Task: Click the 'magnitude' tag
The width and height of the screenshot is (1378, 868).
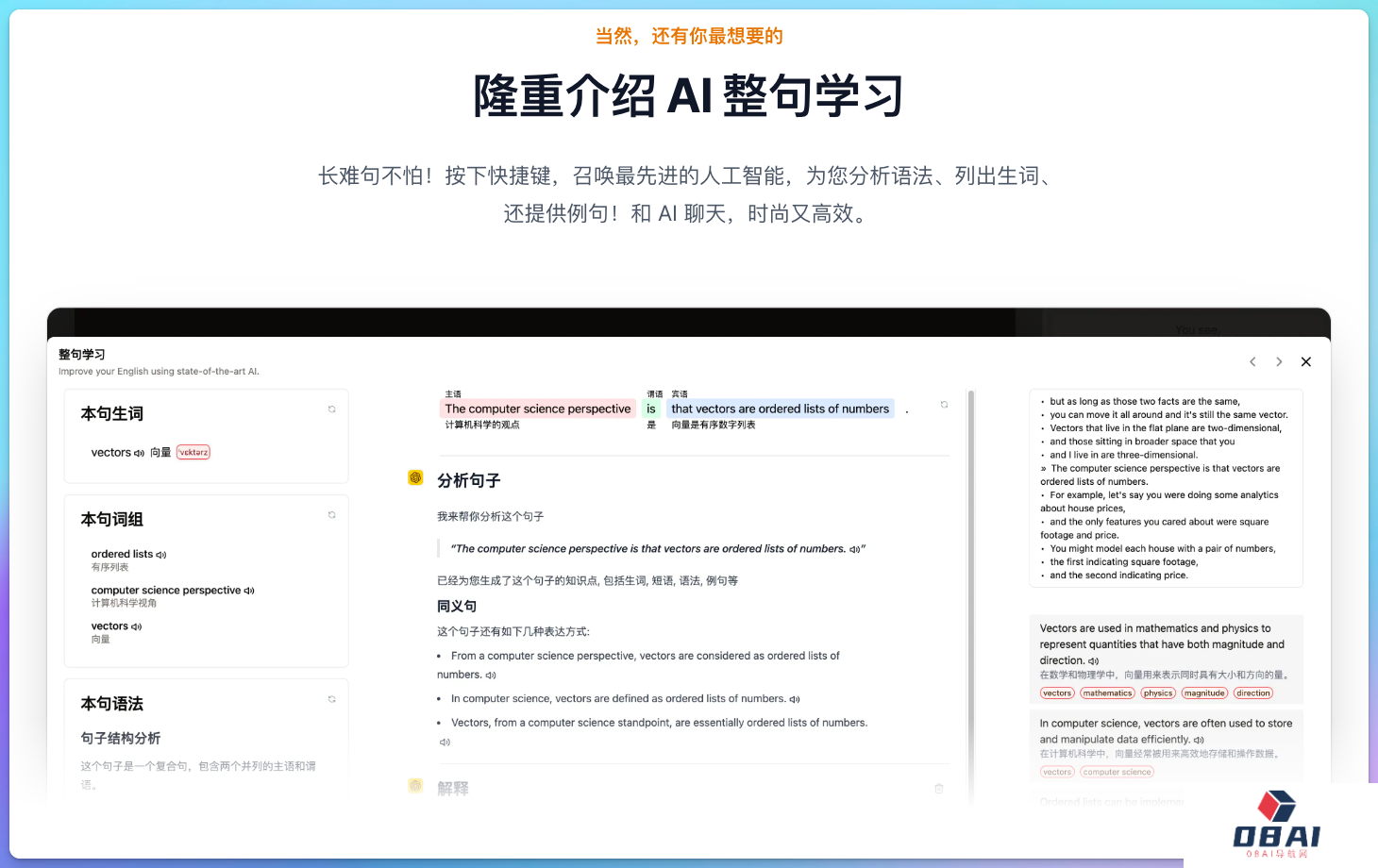Action: 1204,693
